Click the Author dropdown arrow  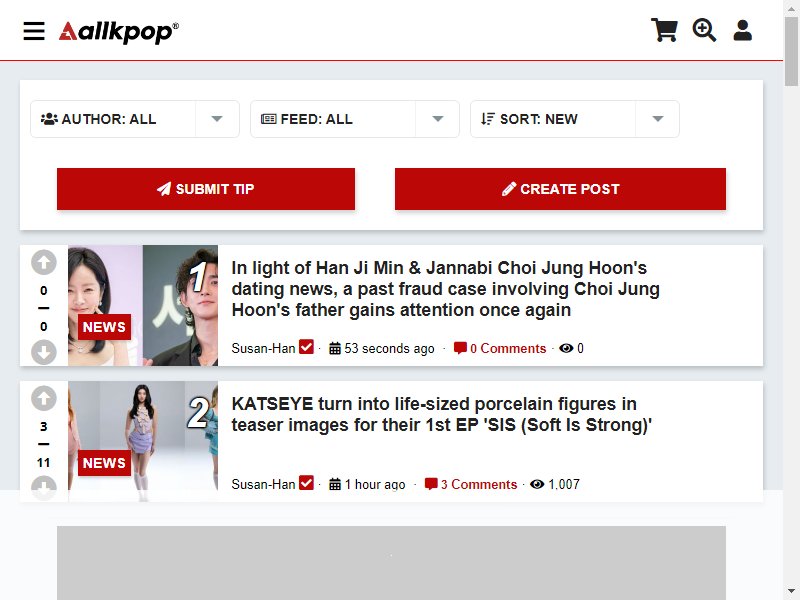click(x=217, y=119)
